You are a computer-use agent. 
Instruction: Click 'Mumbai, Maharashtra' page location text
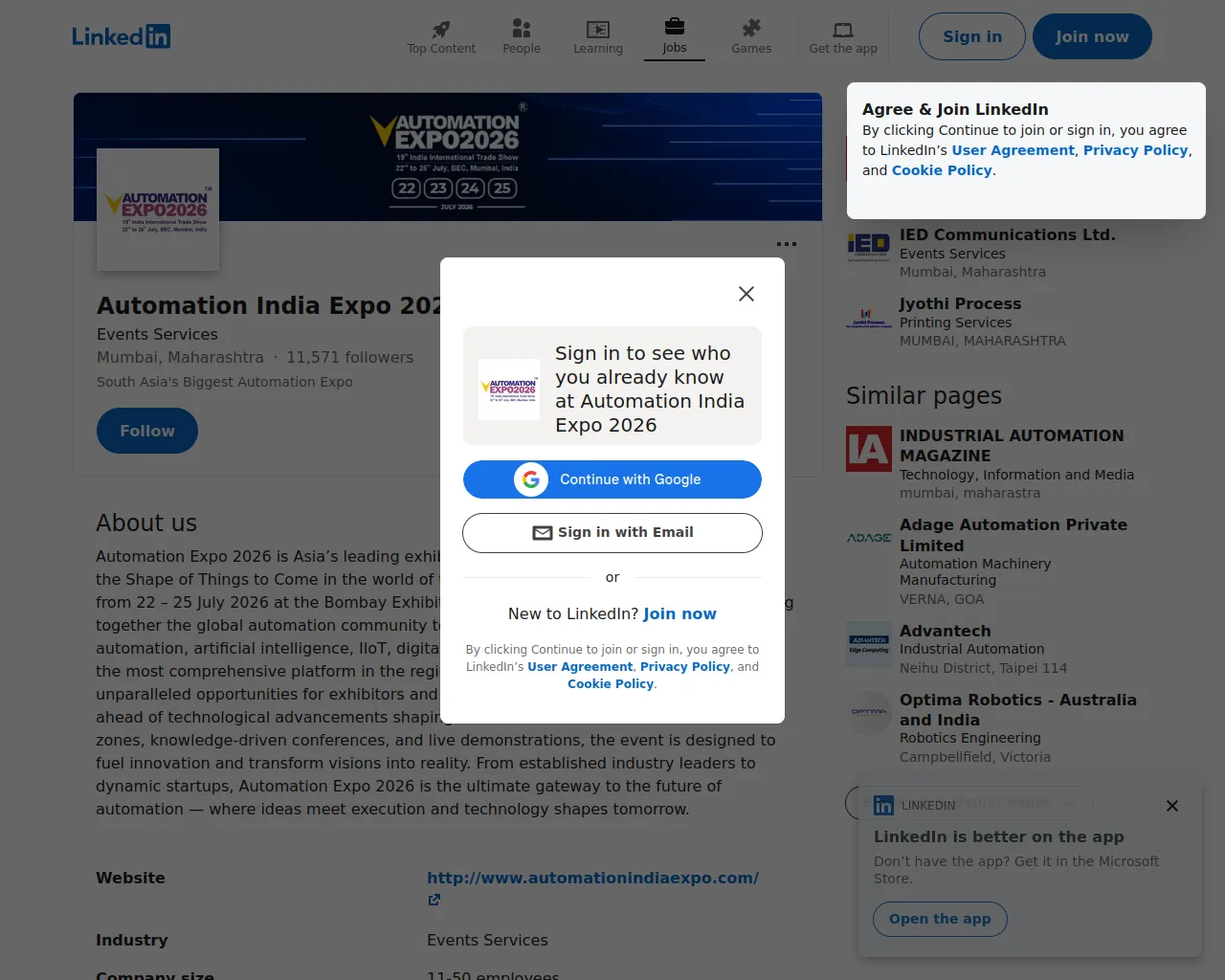(180, 358)
